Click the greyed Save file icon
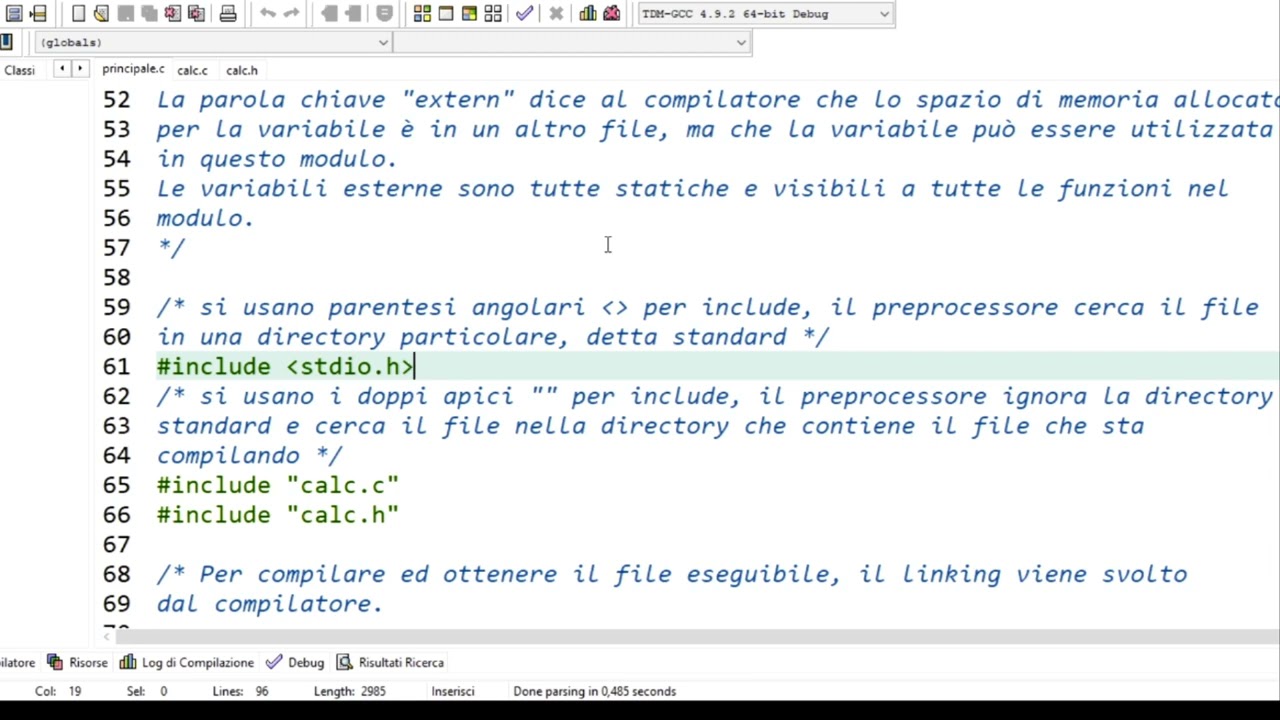The height and width of the screenshot is (720, 1280). tap(125, 14)
